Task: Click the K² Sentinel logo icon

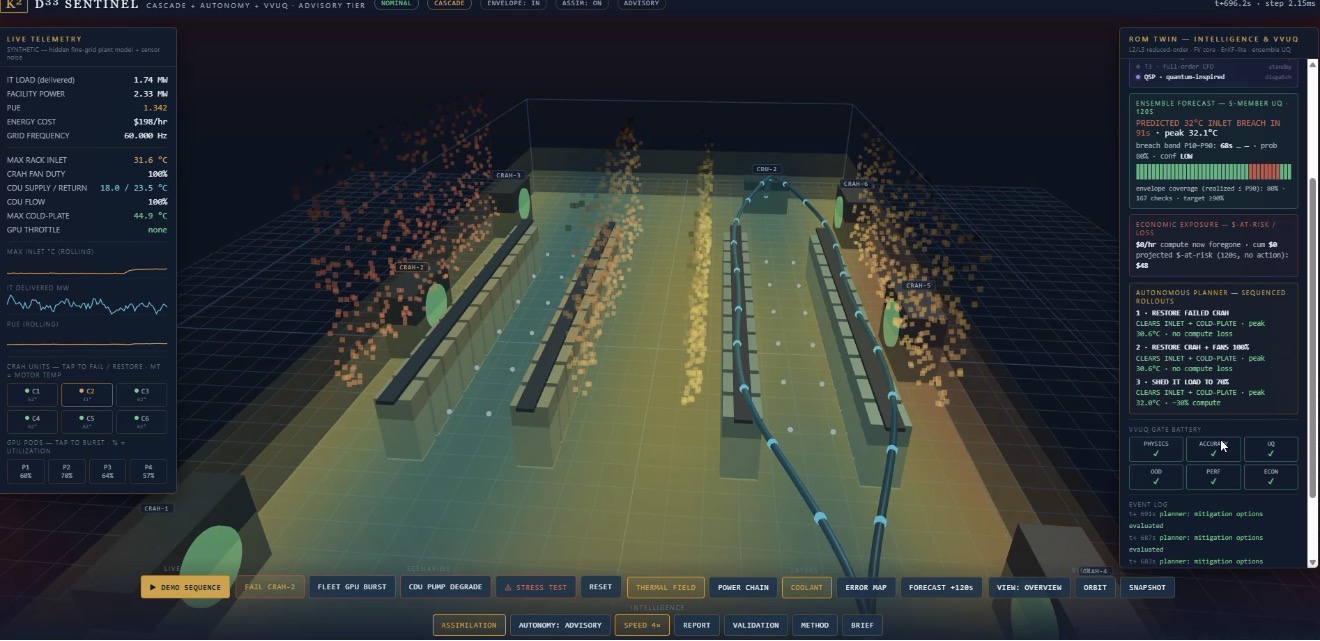Action: point(13,5)
